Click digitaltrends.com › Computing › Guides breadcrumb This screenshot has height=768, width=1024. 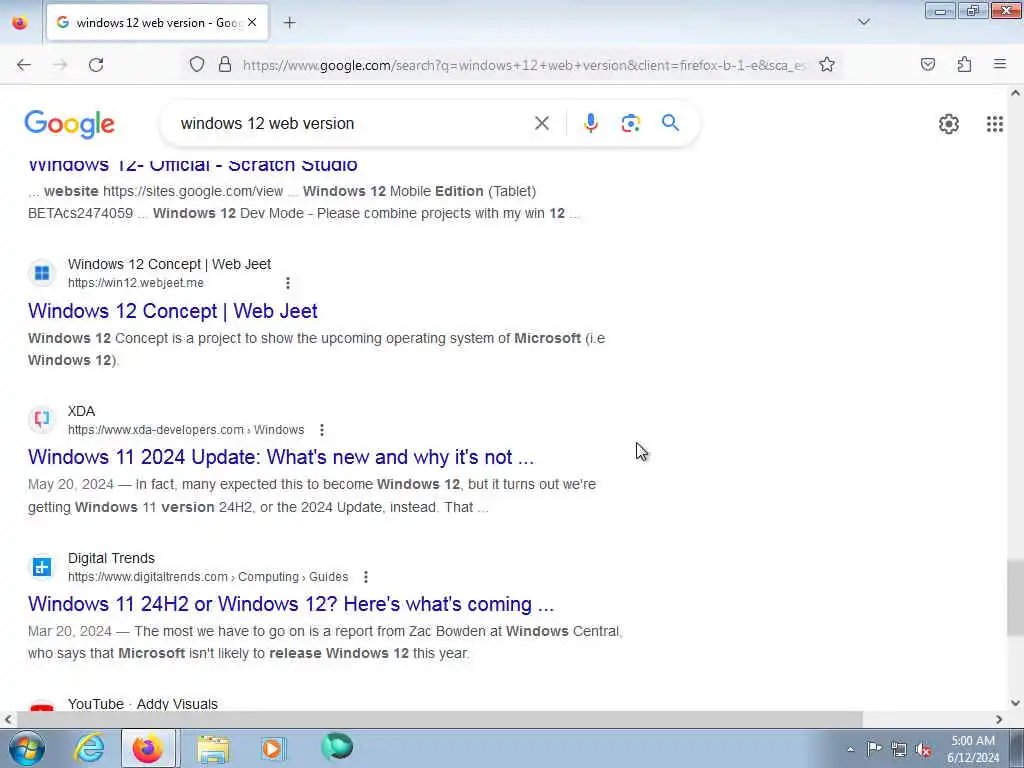(x=208, y=577)
